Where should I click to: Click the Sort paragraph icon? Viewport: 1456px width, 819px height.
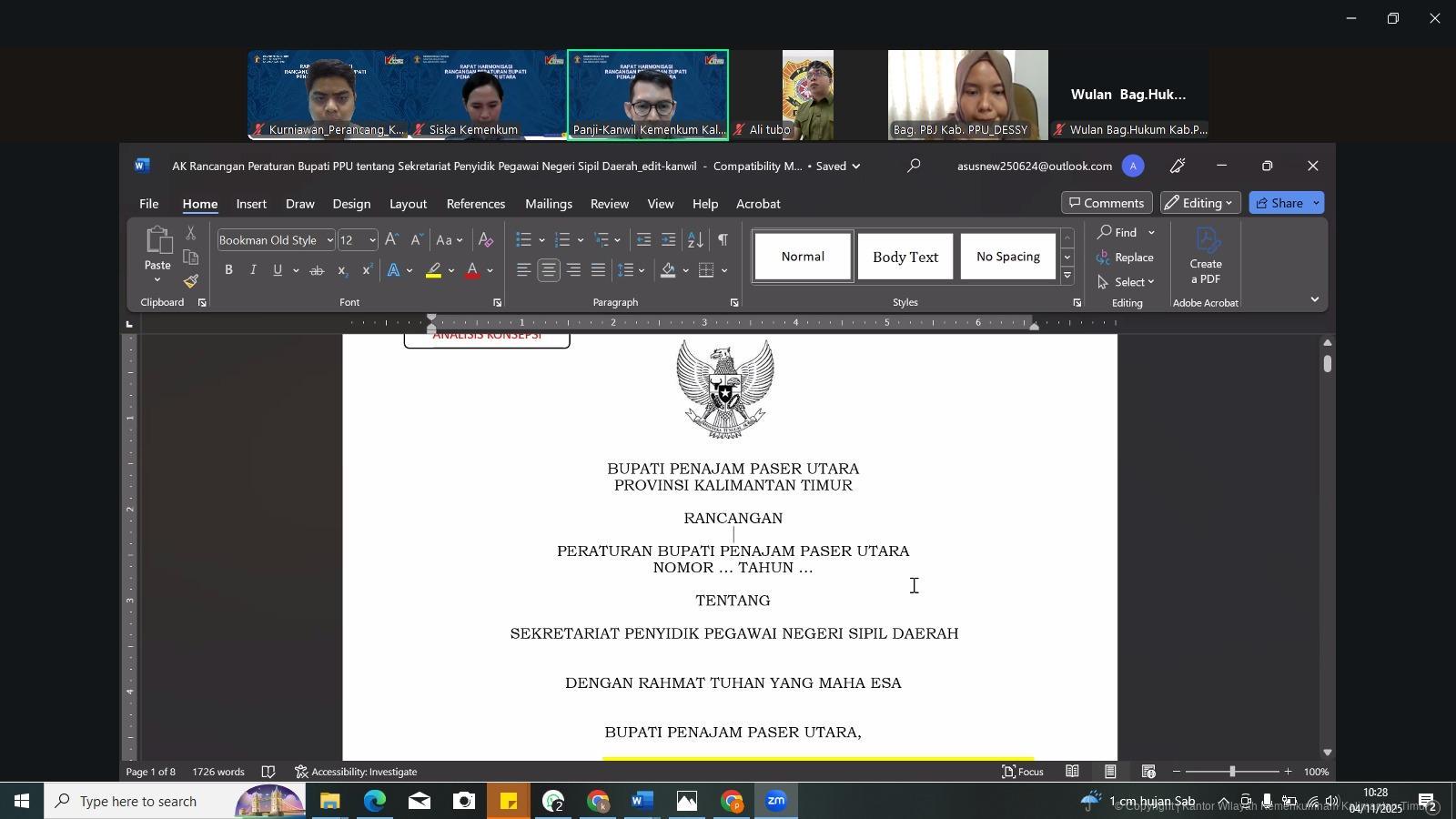click(694, 240)
